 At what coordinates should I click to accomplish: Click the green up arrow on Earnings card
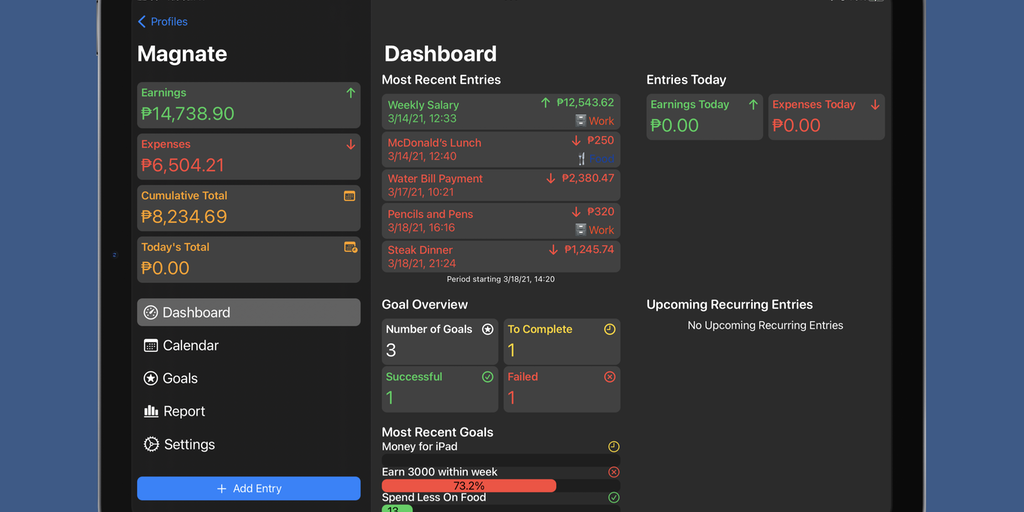[351, 93]
